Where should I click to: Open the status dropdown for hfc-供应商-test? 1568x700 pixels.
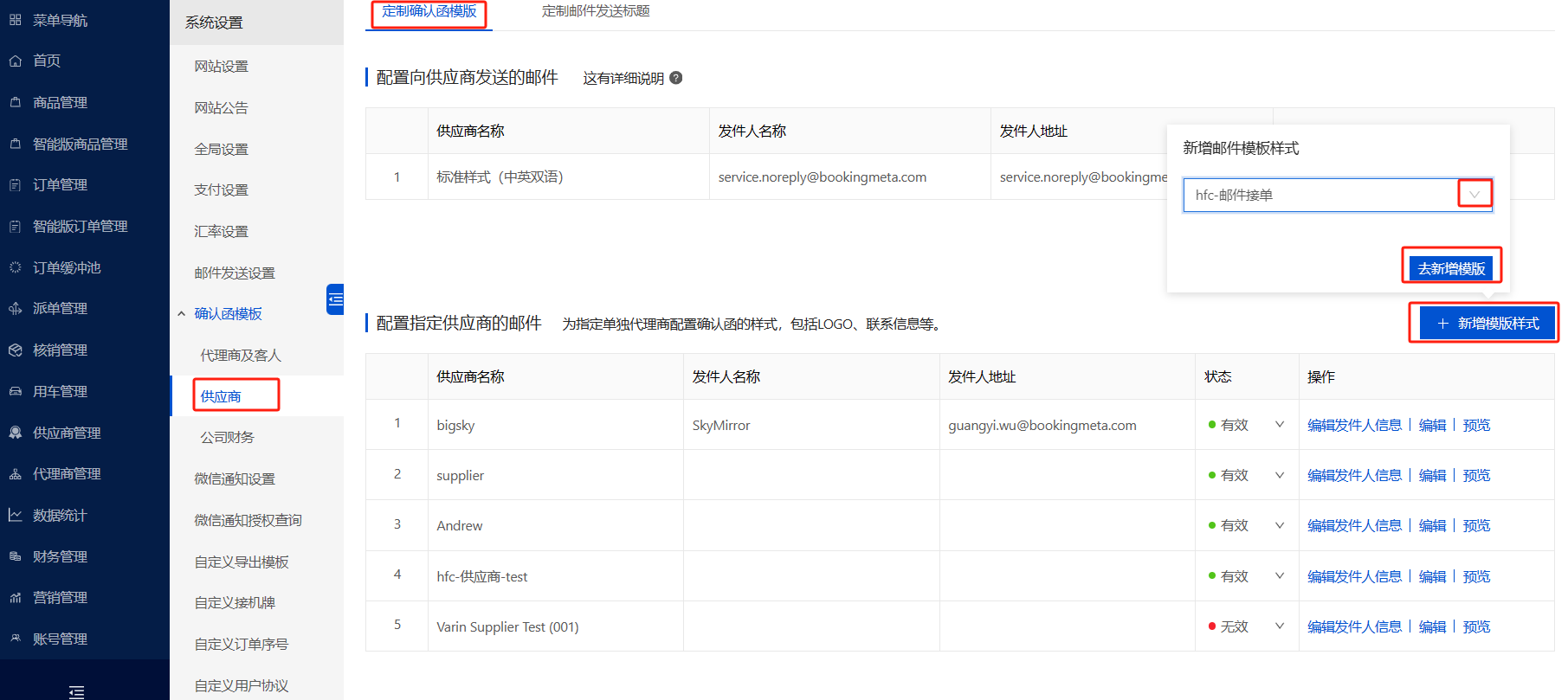click(x=1279, y=576)
